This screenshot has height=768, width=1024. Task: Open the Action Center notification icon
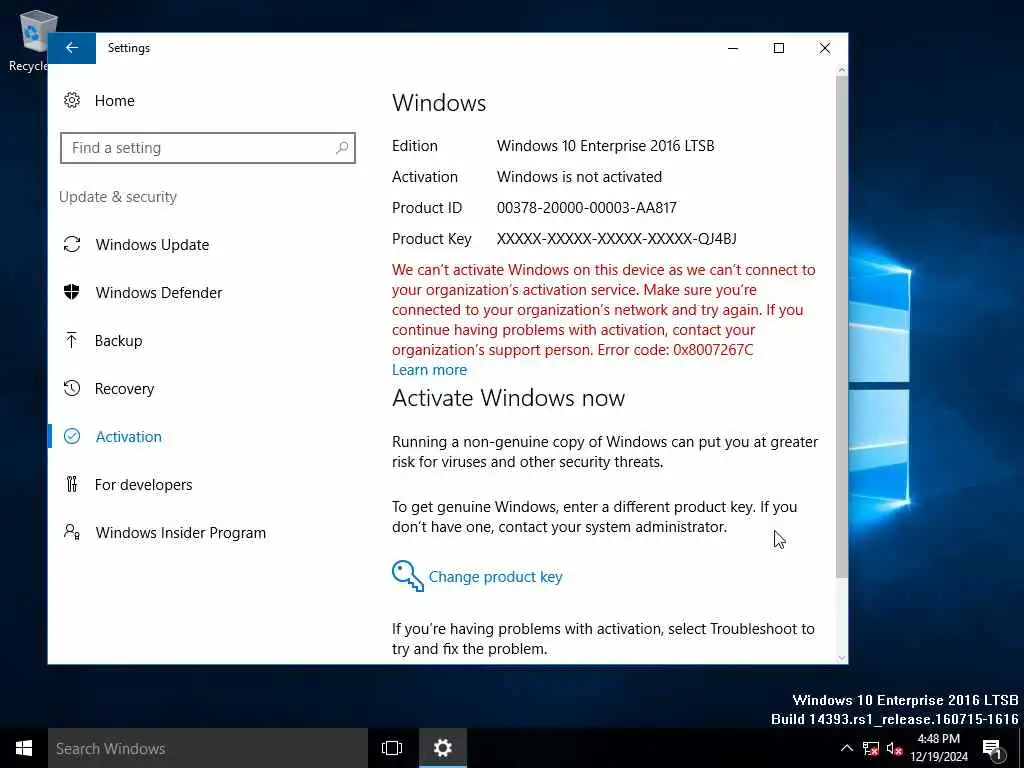pyautogui.click(x=992, y=748)
